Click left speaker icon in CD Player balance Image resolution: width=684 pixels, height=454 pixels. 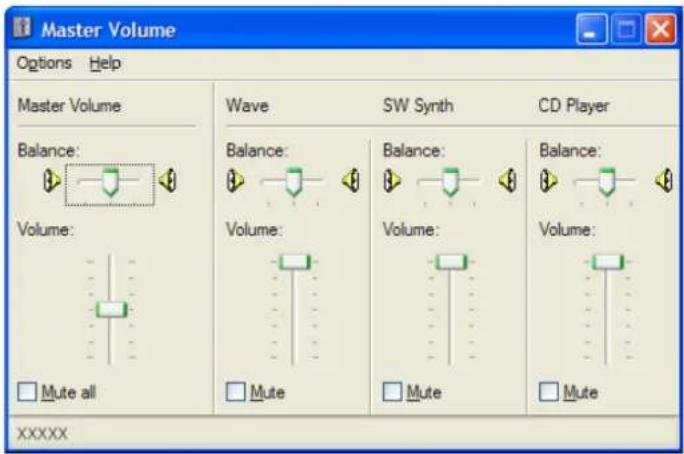pos(548,181)
